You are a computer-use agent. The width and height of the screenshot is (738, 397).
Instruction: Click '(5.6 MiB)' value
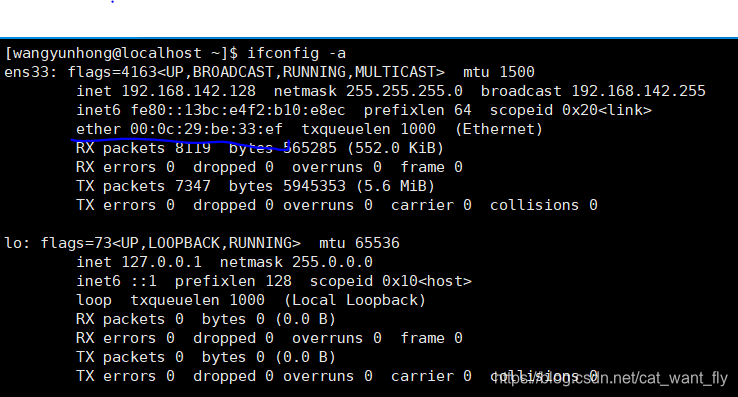click(396, 186)
